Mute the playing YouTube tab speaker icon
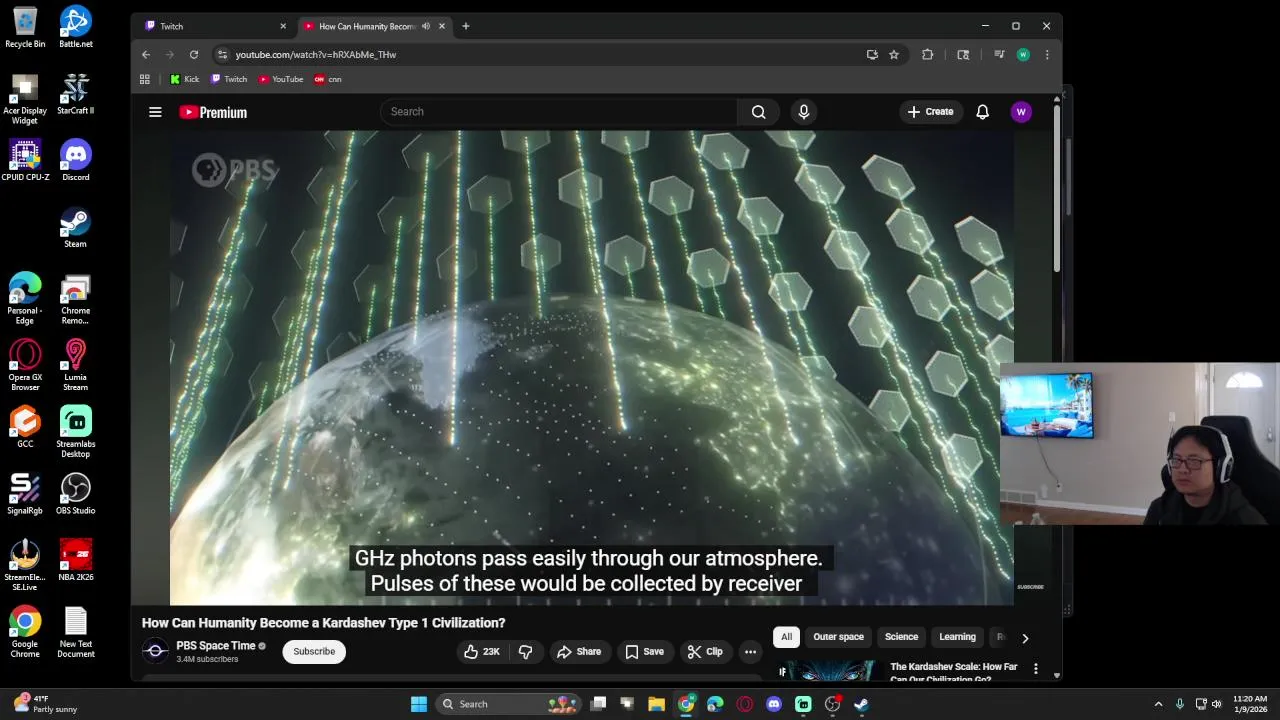Viewport: 1280px width, 720px height. (x=426, y=26)
